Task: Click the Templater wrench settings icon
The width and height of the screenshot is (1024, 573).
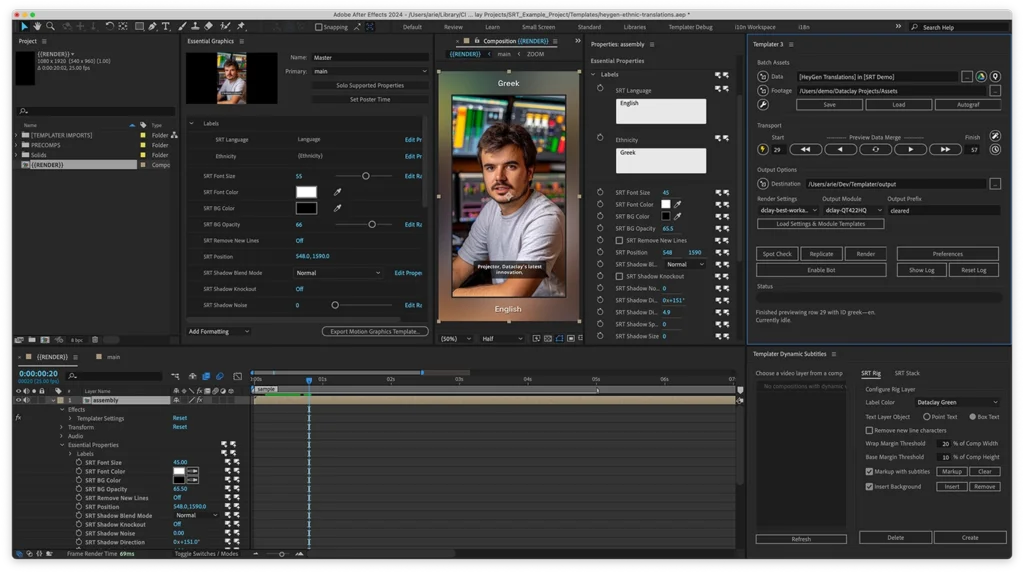Action: [x=763, y=104]
